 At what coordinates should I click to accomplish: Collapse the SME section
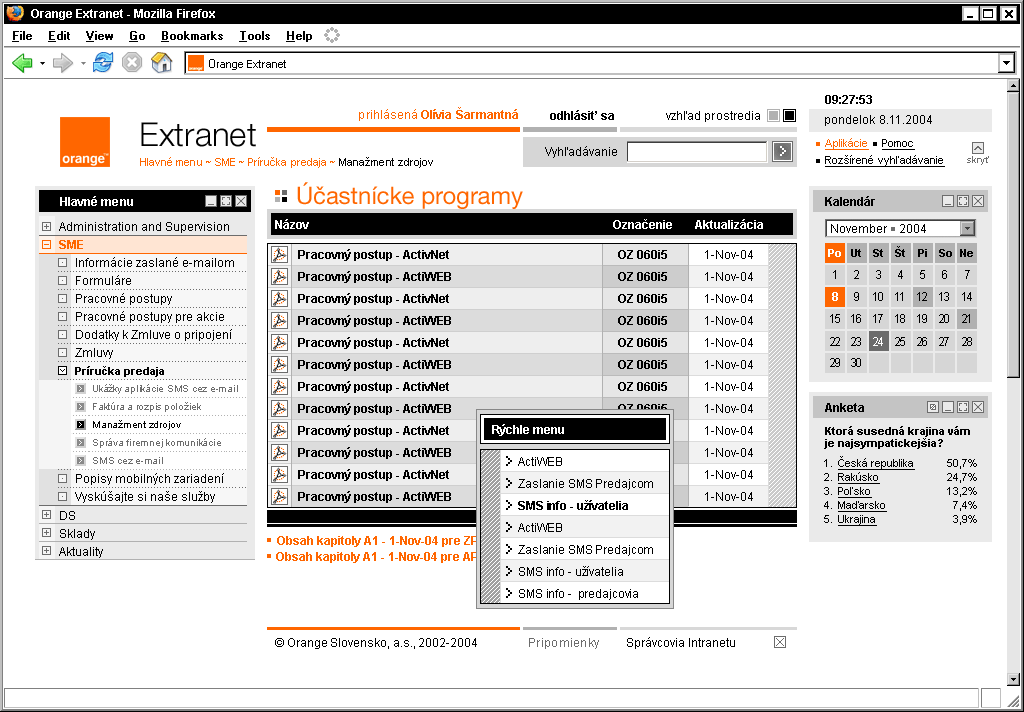[46, 245]
